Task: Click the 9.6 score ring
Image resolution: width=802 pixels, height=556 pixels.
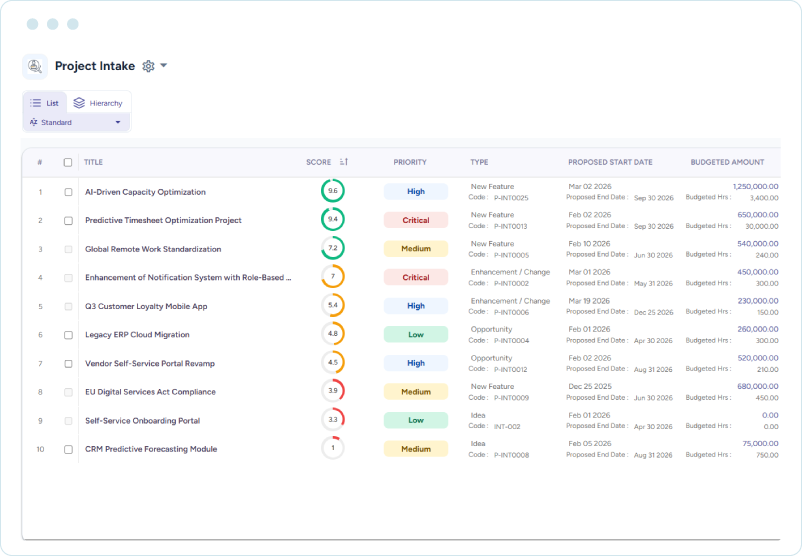Action: tap(333, 191)
